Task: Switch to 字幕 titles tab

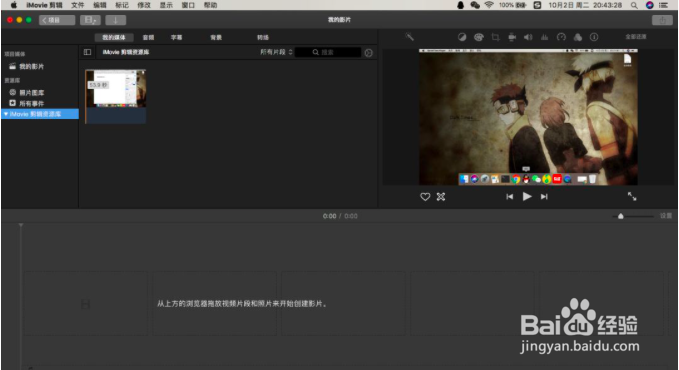Action: point(176,38)
